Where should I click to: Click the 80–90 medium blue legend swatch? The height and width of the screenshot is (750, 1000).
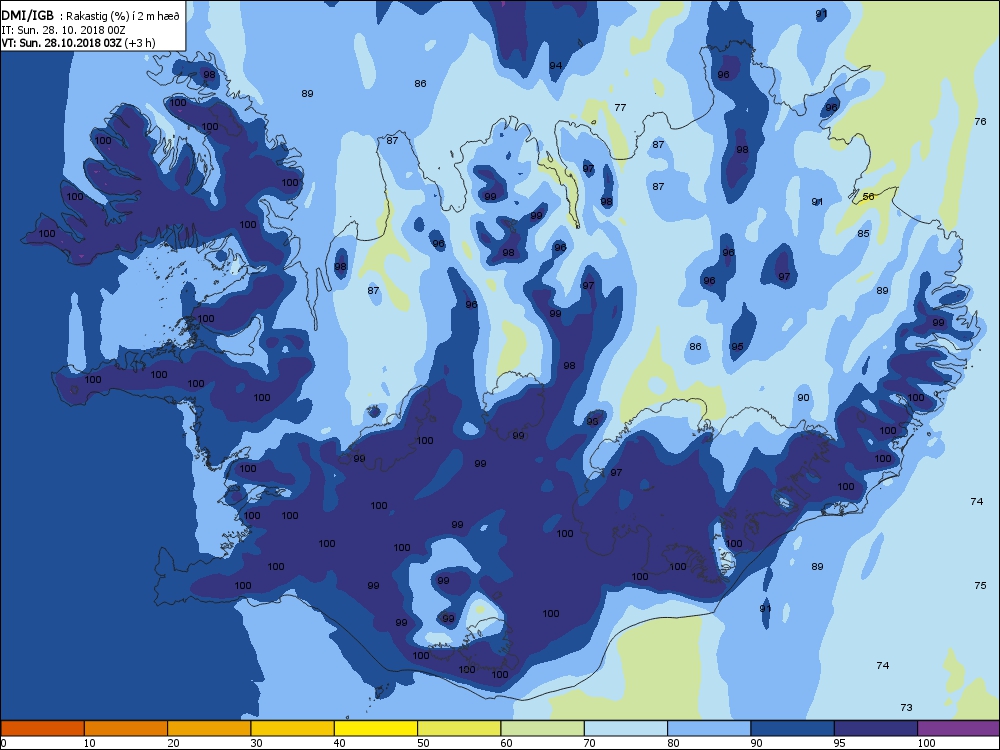coord(709,728)
